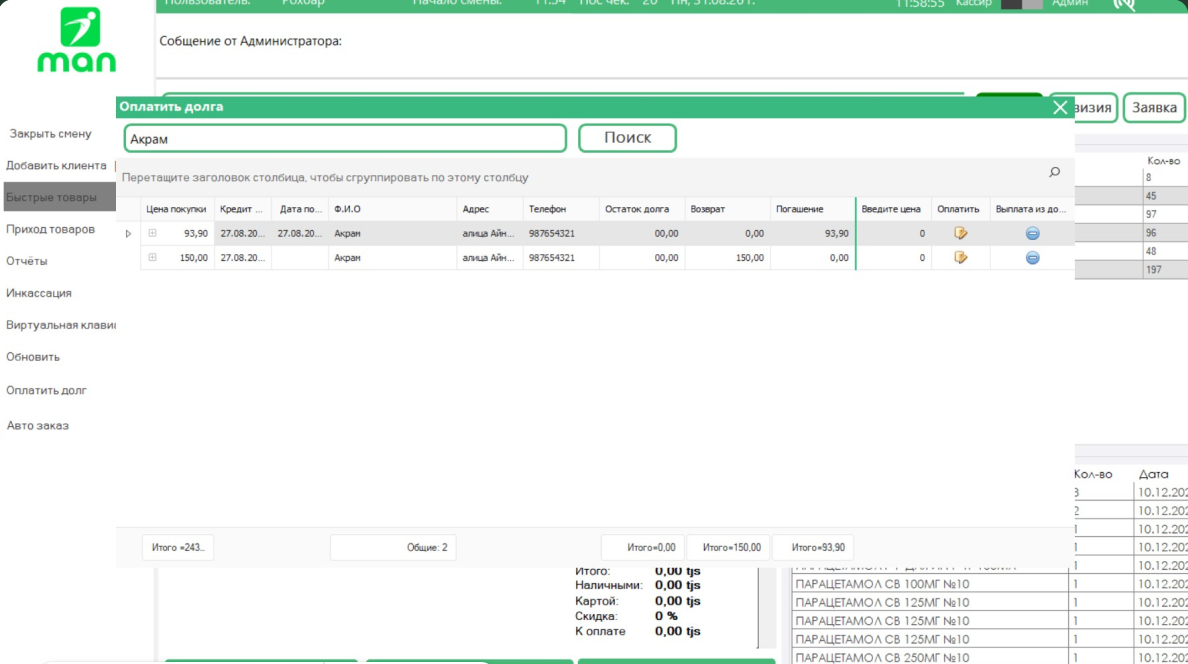The image size is (1188, 664).
Task: Click the Заявка button
Action: point(1154,108)
